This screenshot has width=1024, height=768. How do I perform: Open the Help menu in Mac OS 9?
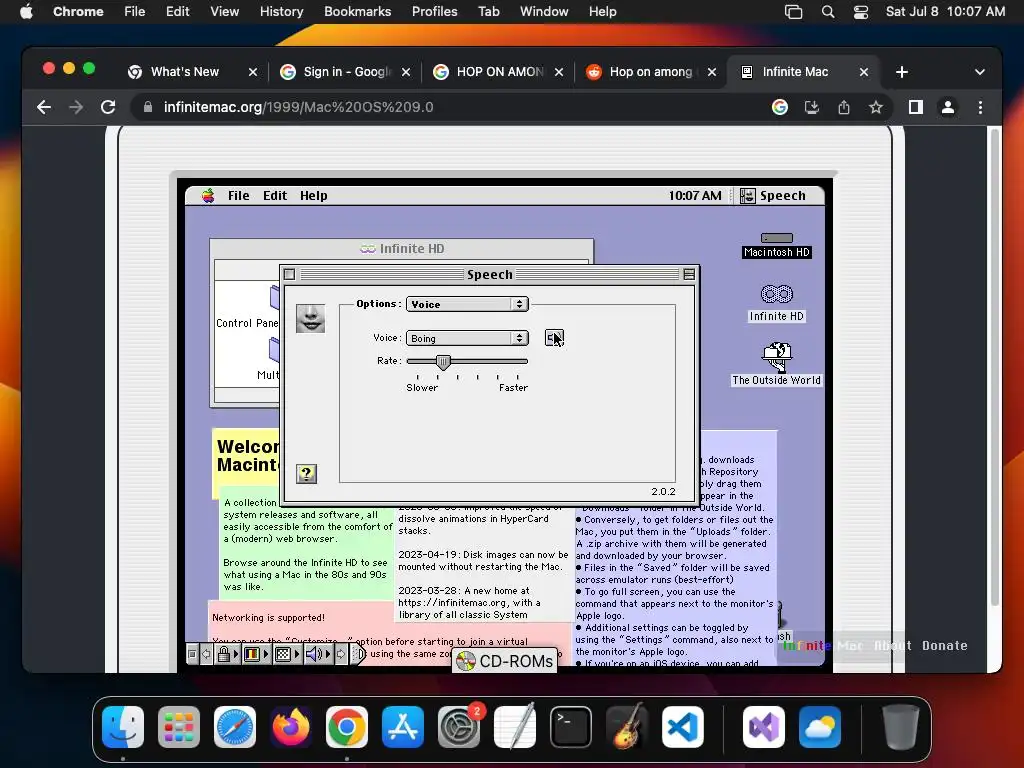point(313,195)
